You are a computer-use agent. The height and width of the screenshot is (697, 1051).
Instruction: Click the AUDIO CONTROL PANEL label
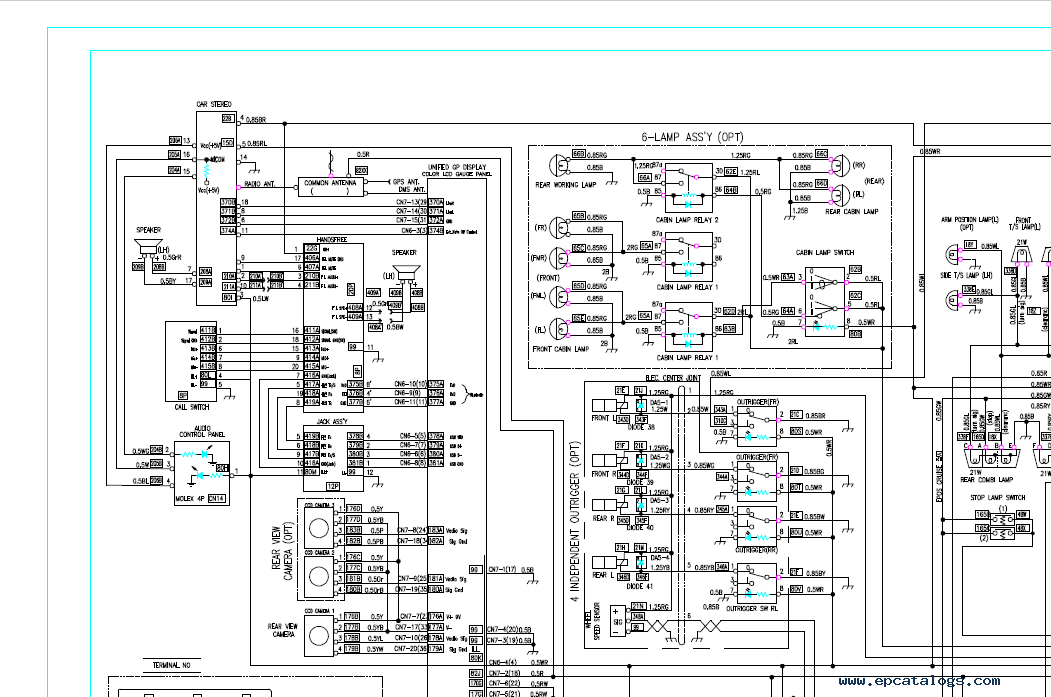pos(202,431)
